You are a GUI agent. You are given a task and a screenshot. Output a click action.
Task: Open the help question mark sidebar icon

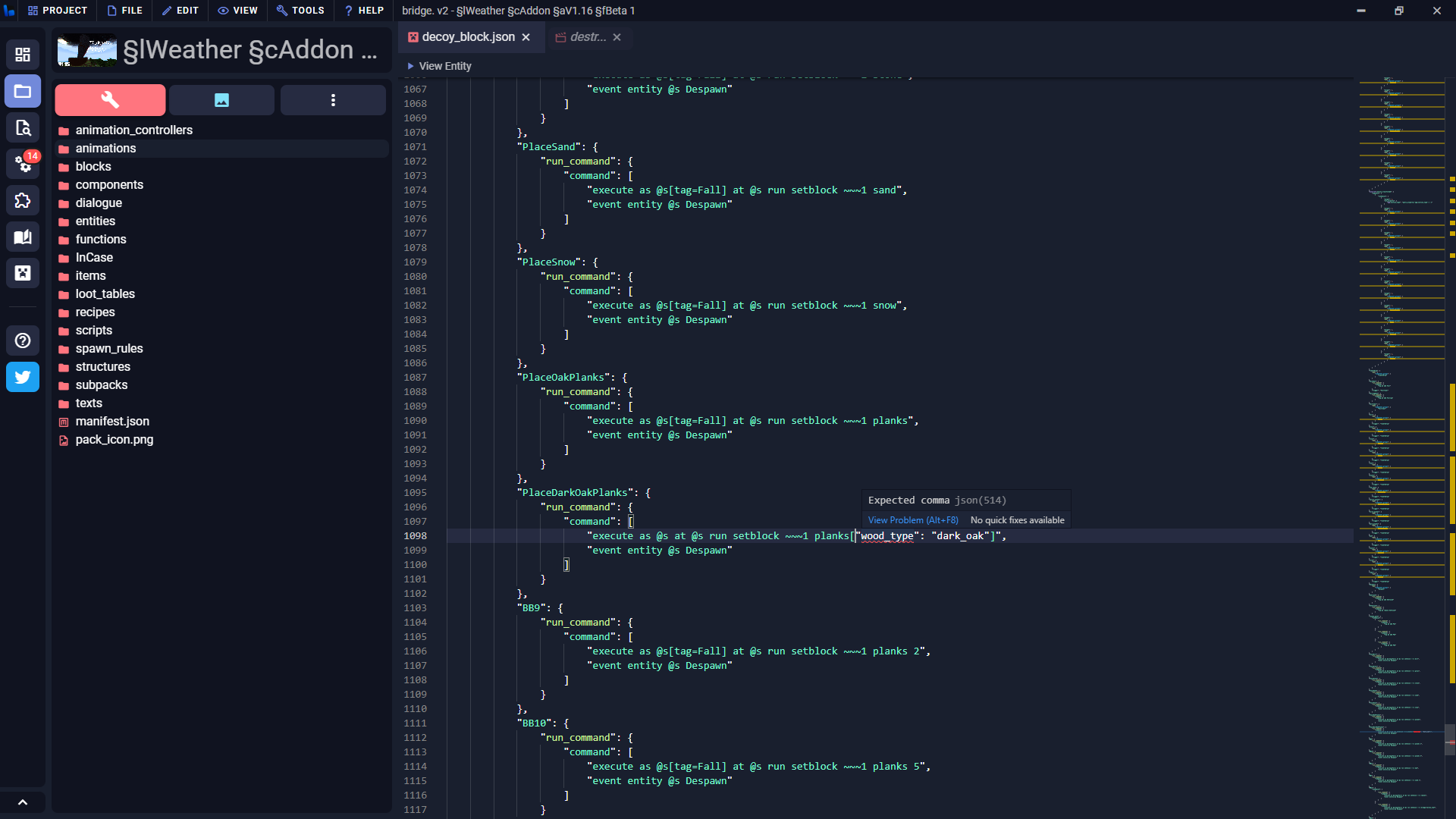click(23, 340)
